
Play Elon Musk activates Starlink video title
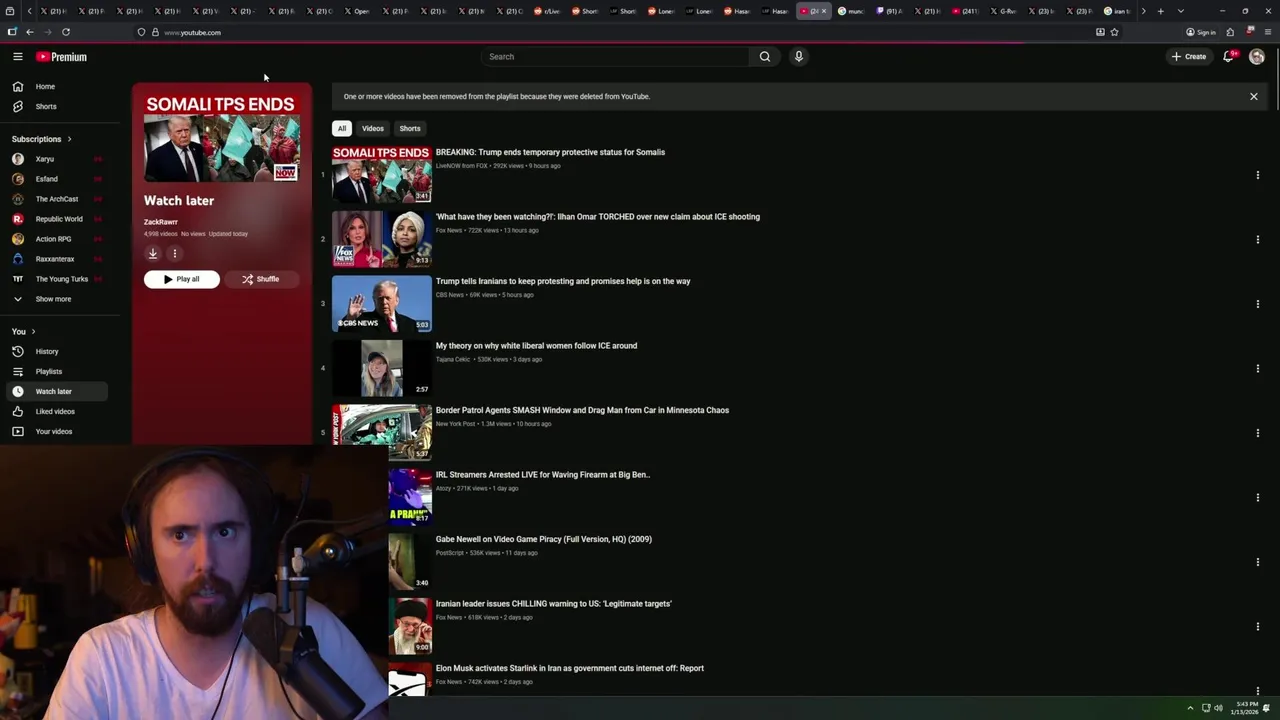[570, 669]
